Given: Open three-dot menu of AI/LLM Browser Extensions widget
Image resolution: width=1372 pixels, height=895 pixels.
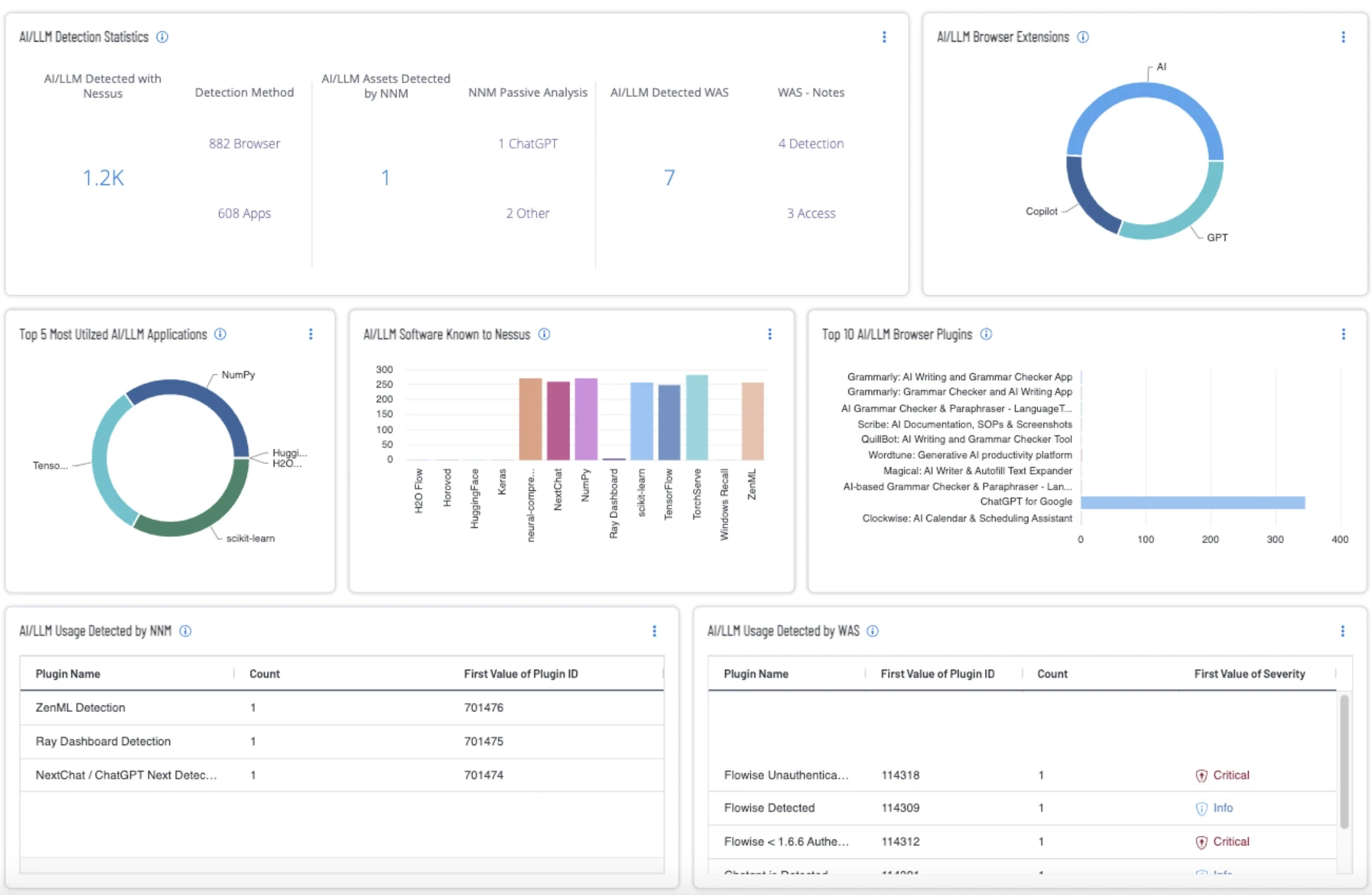Looking at the screenshot, I should [x=1343, y=37].
